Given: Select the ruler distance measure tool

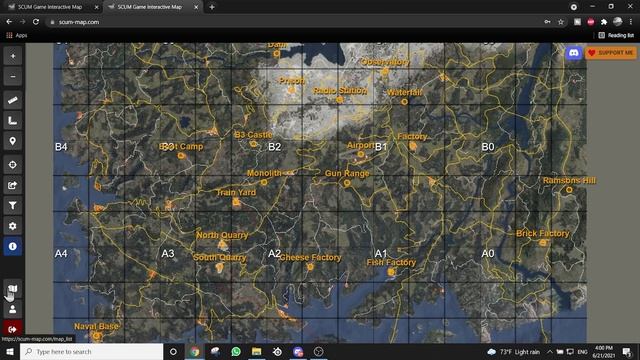Looking at the screenshot, I should coord(13,100).
